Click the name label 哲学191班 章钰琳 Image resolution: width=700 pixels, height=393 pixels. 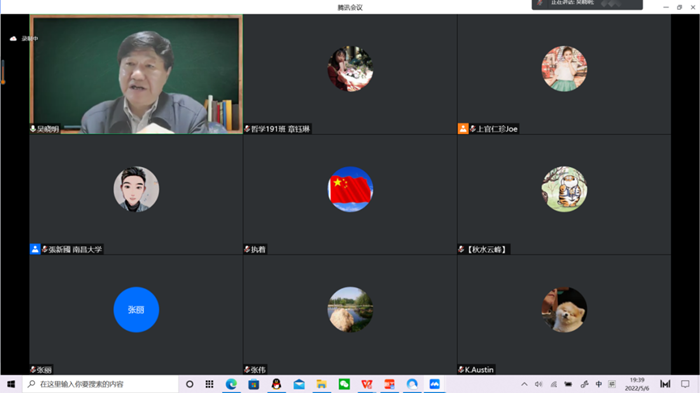[x=280, y=129]
